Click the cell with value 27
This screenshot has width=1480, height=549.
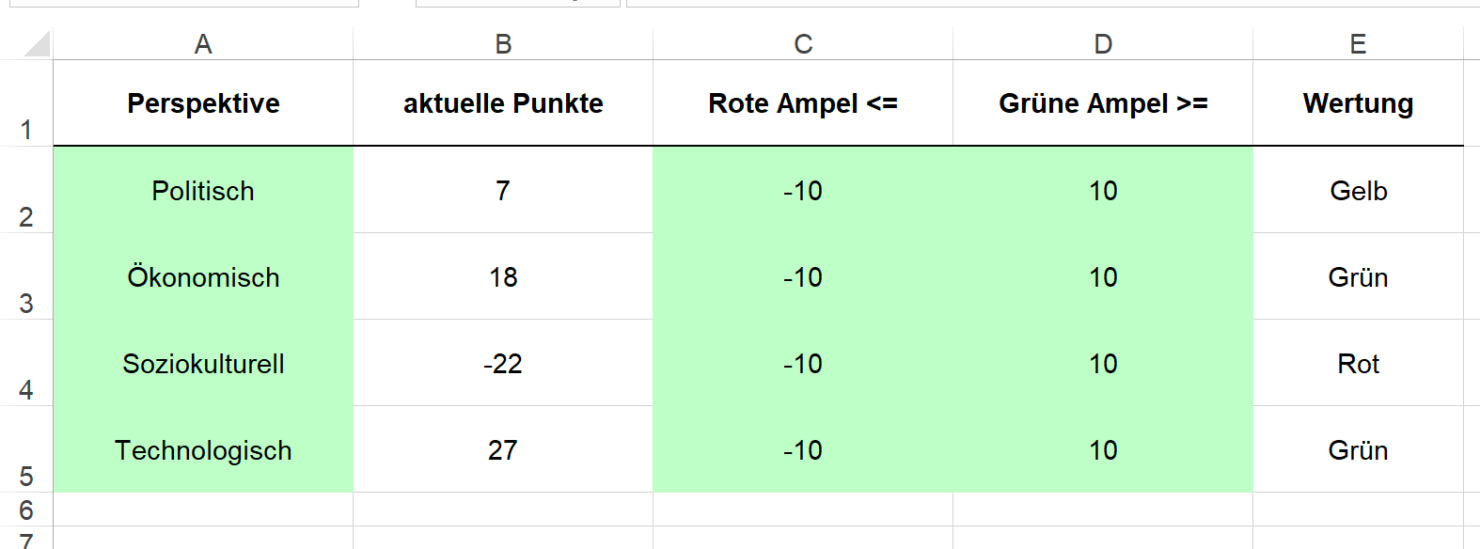(503, 450)
